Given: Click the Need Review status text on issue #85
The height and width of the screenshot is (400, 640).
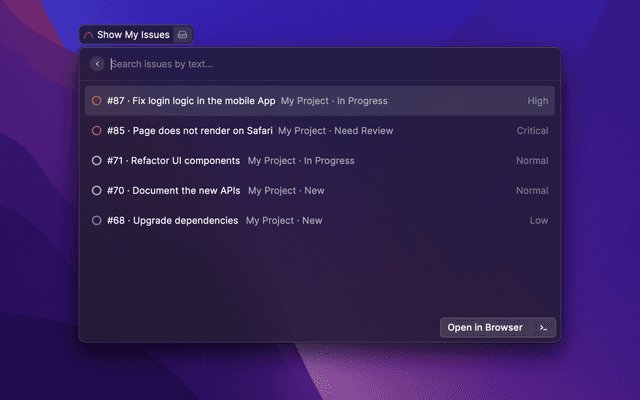Looking at the screenshot, I should (x=365, y=131).
